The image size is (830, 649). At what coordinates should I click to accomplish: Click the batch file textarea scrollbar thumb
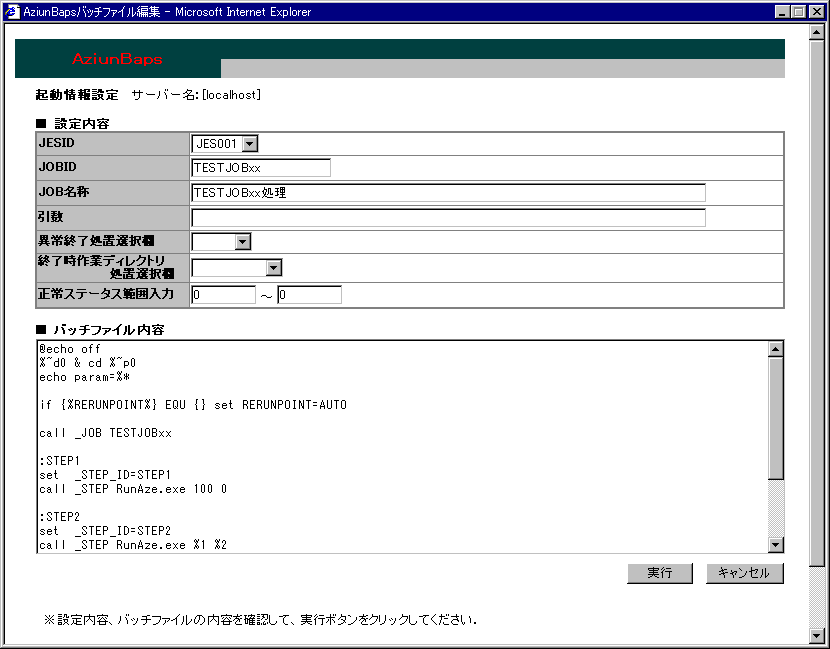point(775,418)
